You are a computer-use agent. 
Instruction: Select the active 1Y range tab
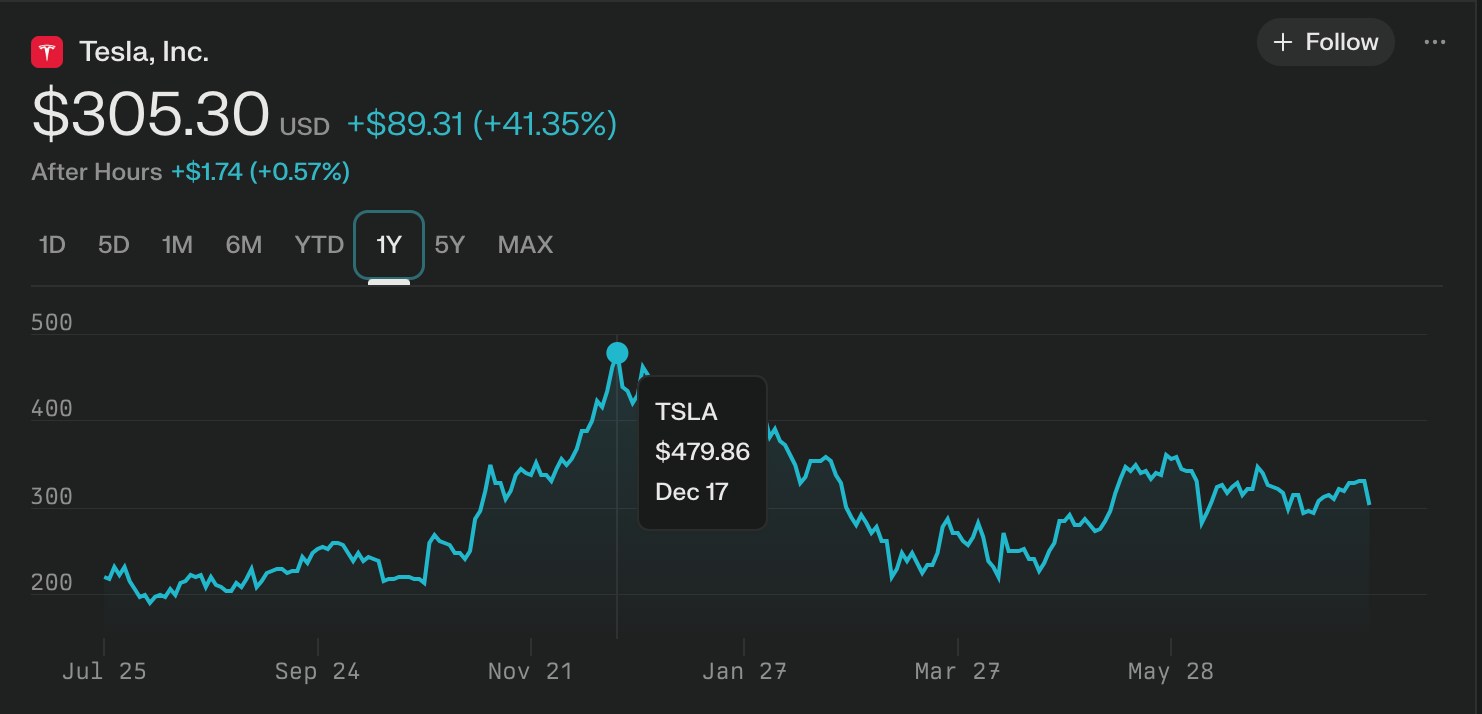pos(389,245)
